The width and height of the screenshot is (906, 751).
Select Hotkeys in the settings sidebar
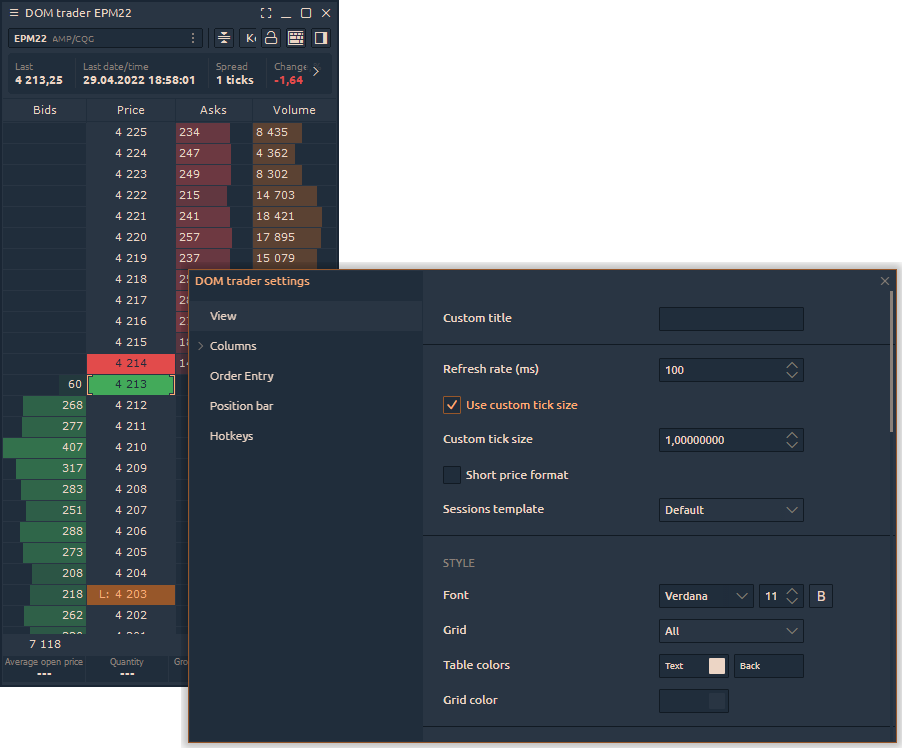pos(233,436)
